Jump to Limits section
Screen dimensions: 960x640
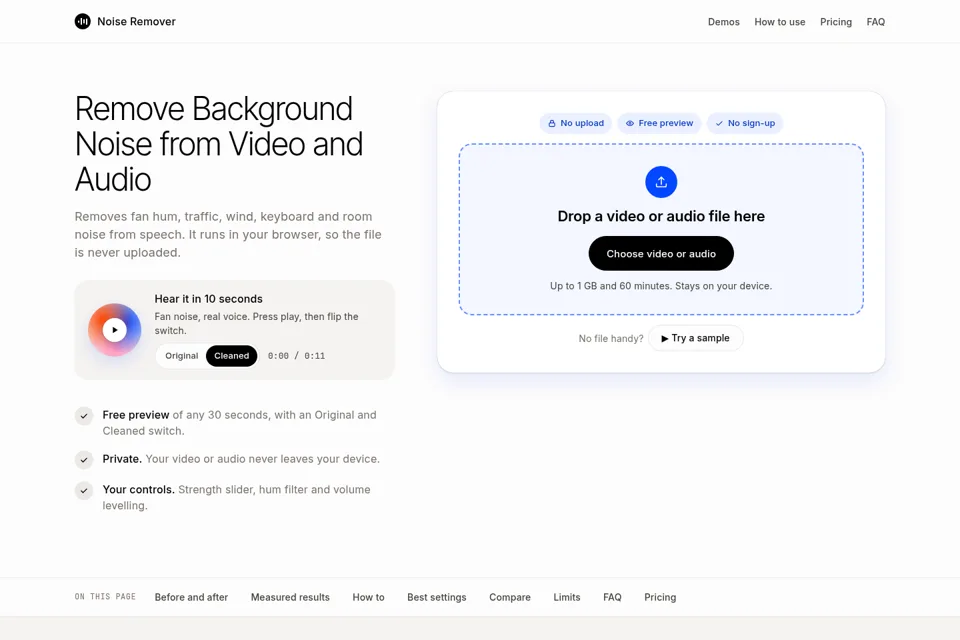pos(567,597)
